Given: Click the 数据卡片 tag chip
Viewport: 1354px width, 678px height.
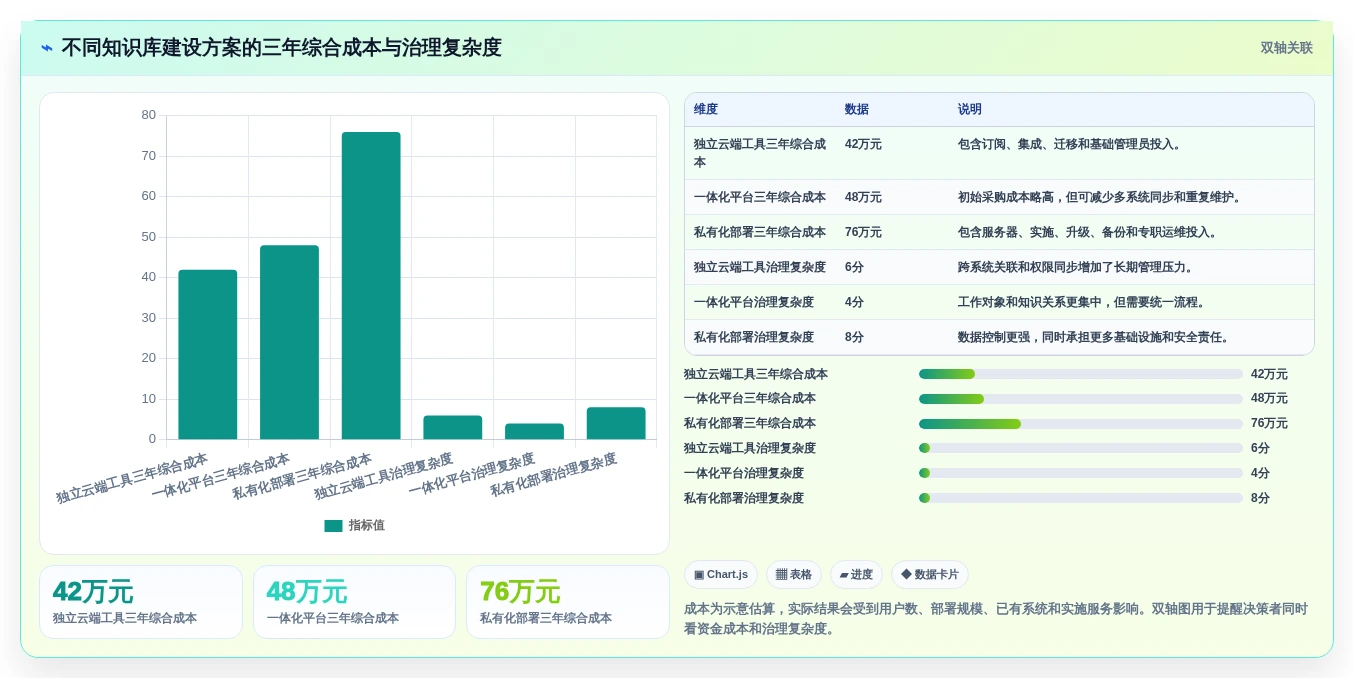Looking at the screenshot, I should (930, 574).
